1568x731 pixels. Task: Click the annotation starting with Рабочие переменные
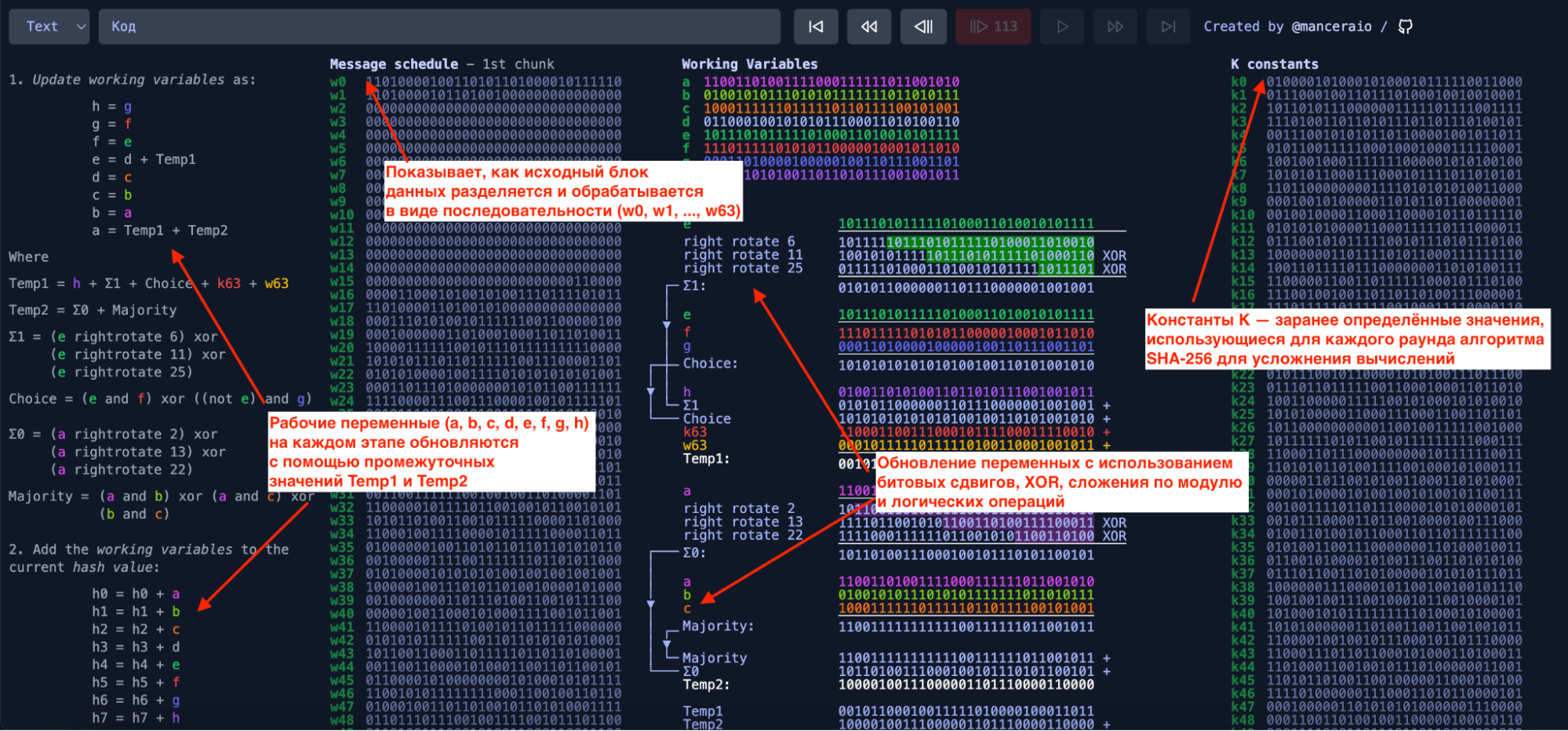(430, 452)
